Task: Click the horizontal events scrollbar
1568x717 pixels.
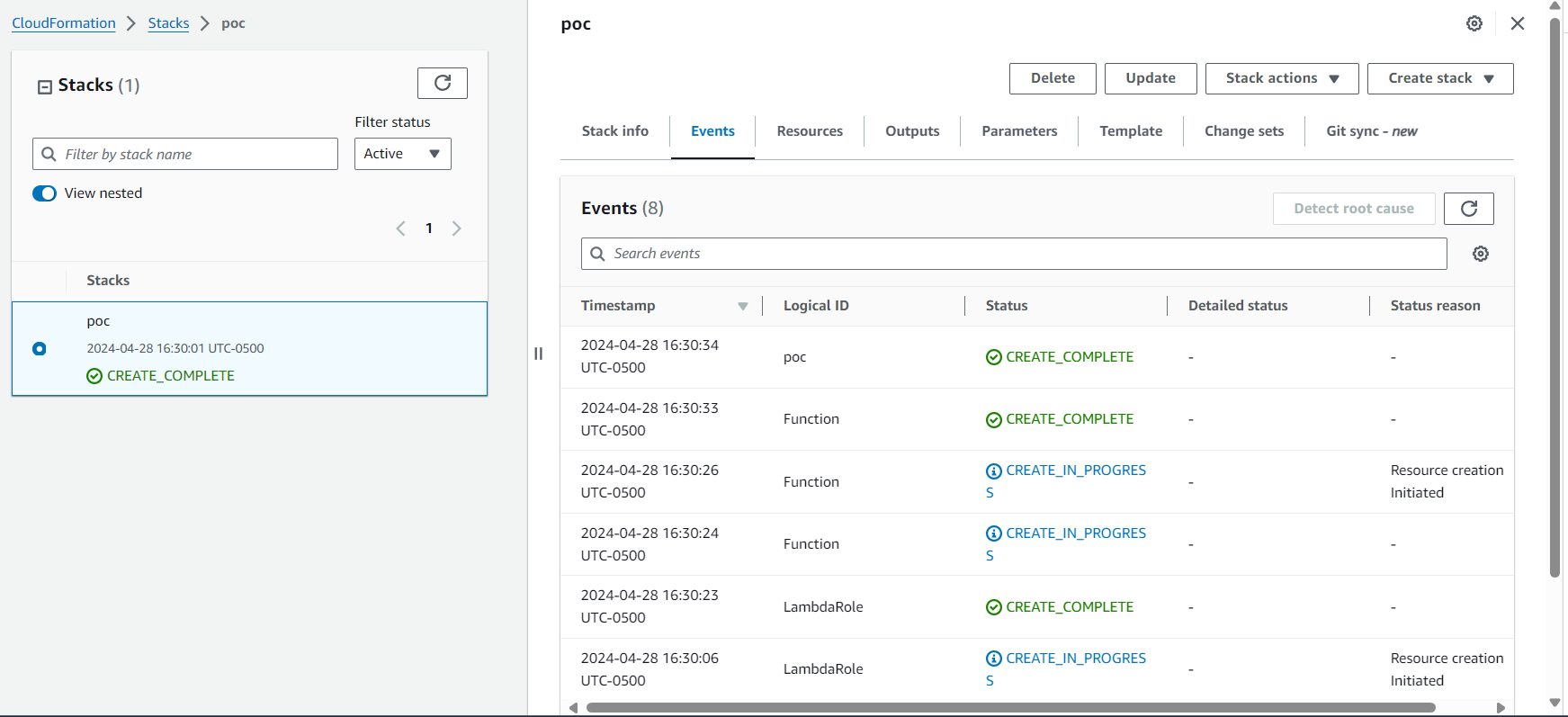Action: (1010, 708)
